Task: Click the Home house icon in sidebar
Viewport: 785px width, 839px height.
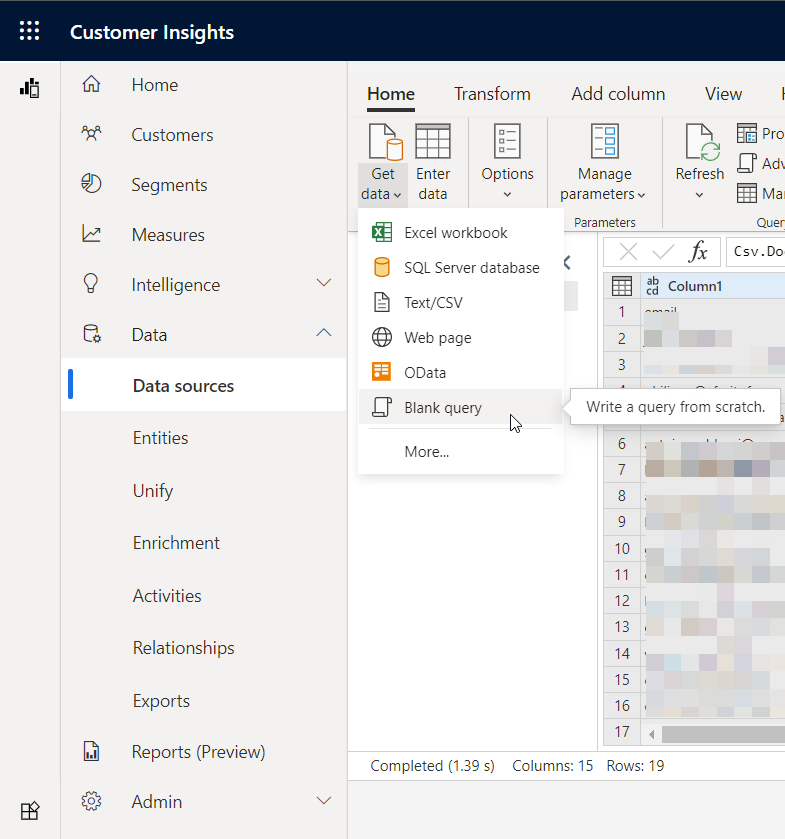Action: (91, 84)
